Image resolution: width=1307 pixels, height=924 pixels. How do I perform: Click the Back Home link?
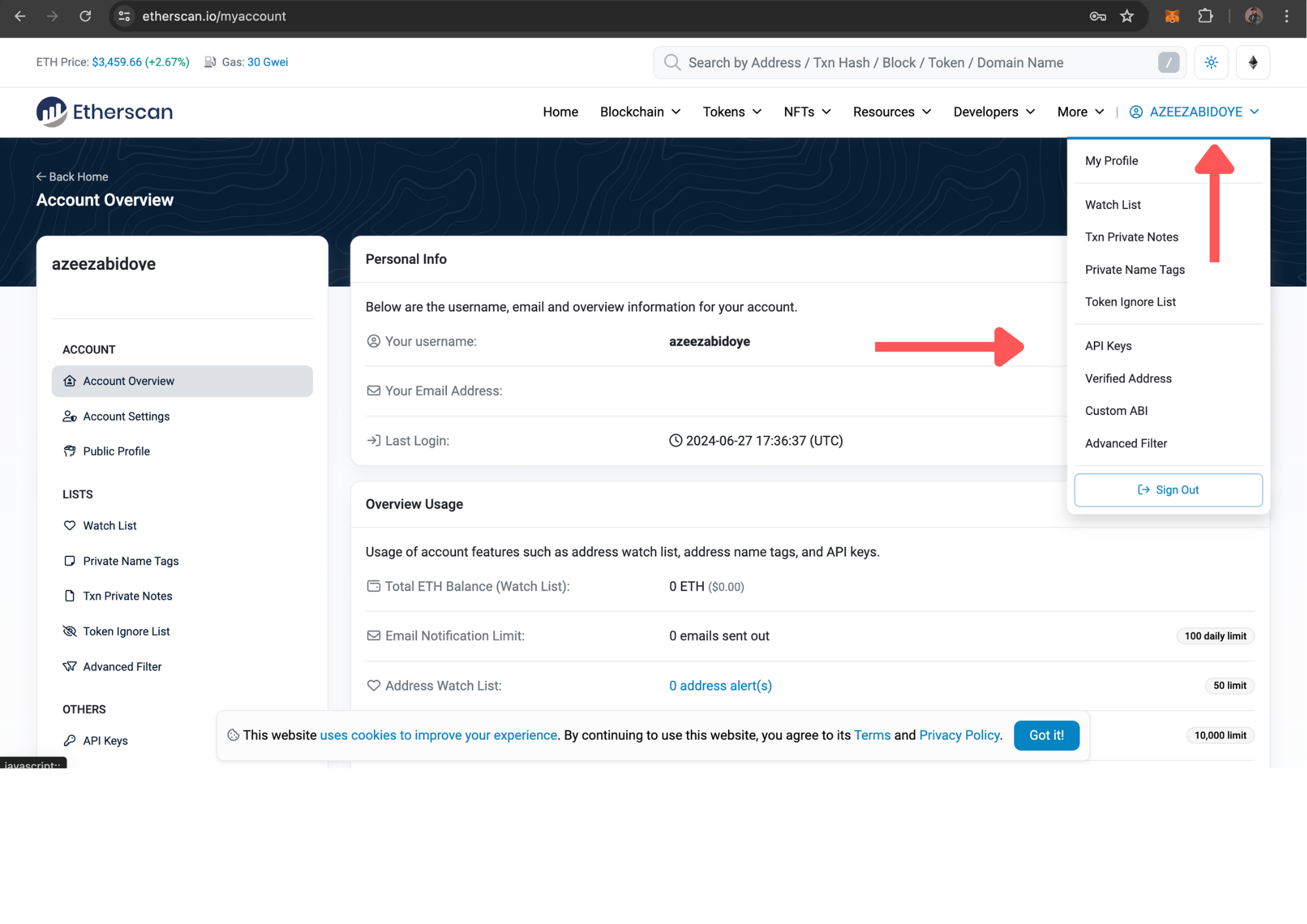pyautogui.click(x=72, y=176)
